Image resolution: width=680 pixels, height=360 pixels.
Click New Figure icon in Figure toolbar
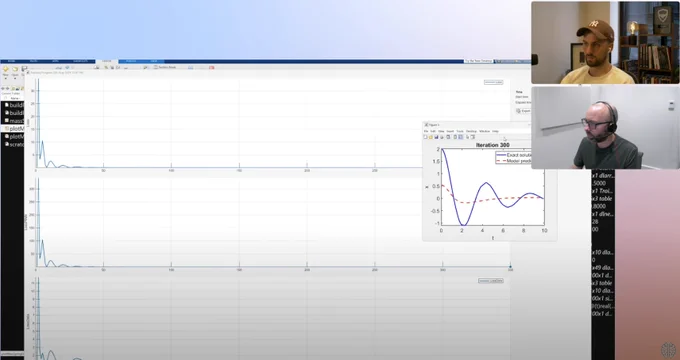pyautogui.click(x=425, y=137)
